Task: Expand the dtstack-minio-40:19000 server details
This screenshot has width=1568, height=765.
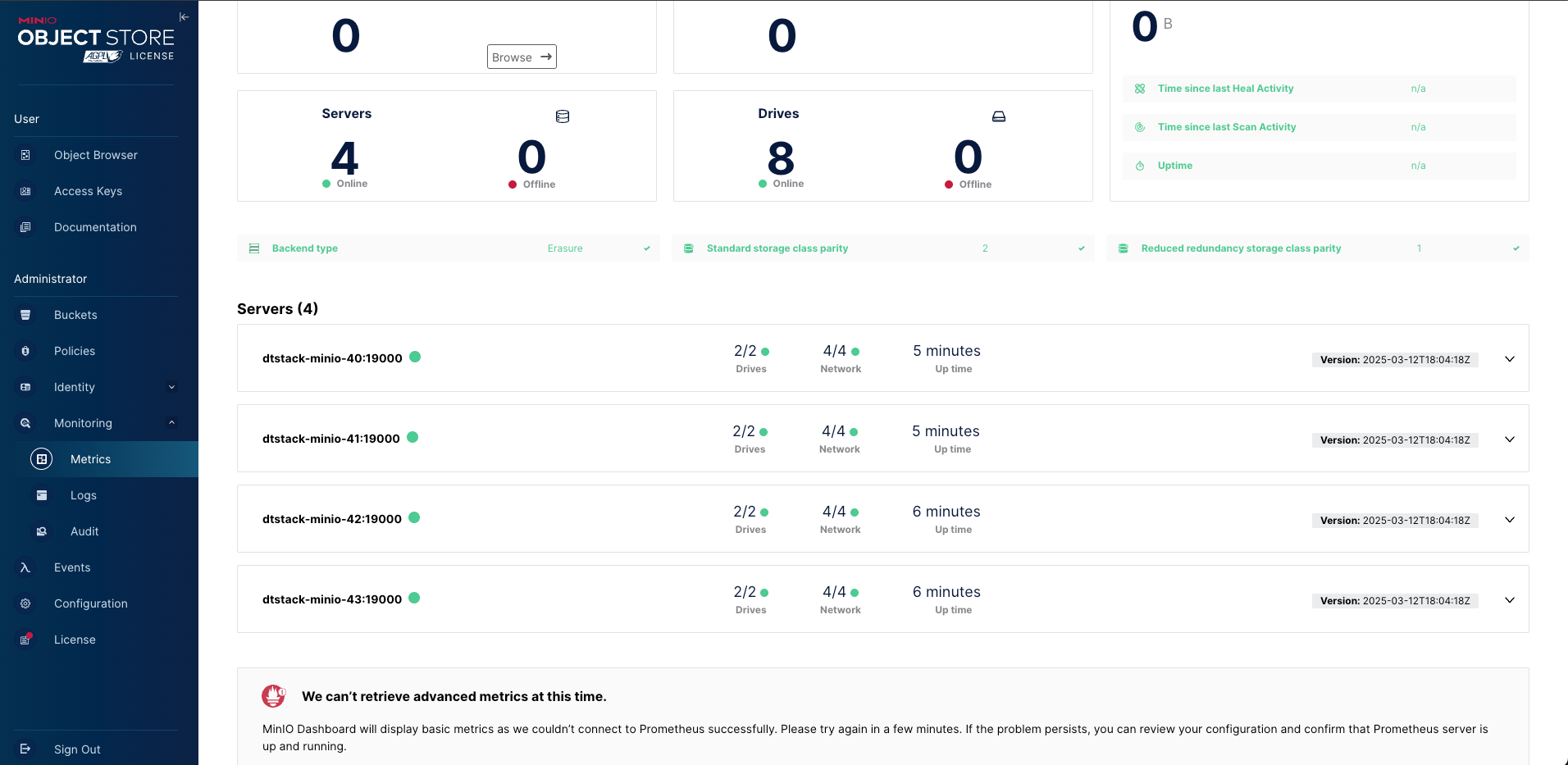Action: pos(1509,359)
